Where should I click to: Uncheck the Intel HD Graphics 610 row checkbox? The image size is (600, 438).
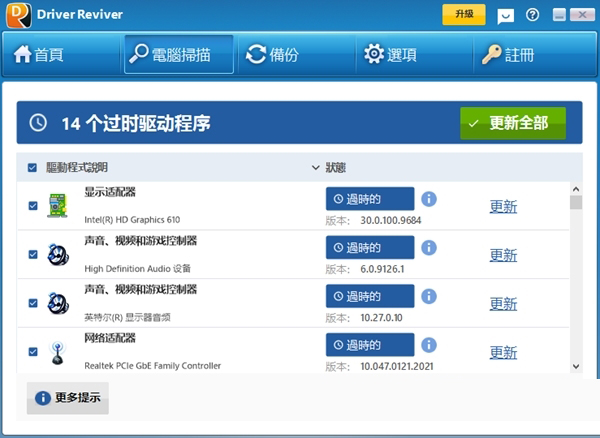33,206
